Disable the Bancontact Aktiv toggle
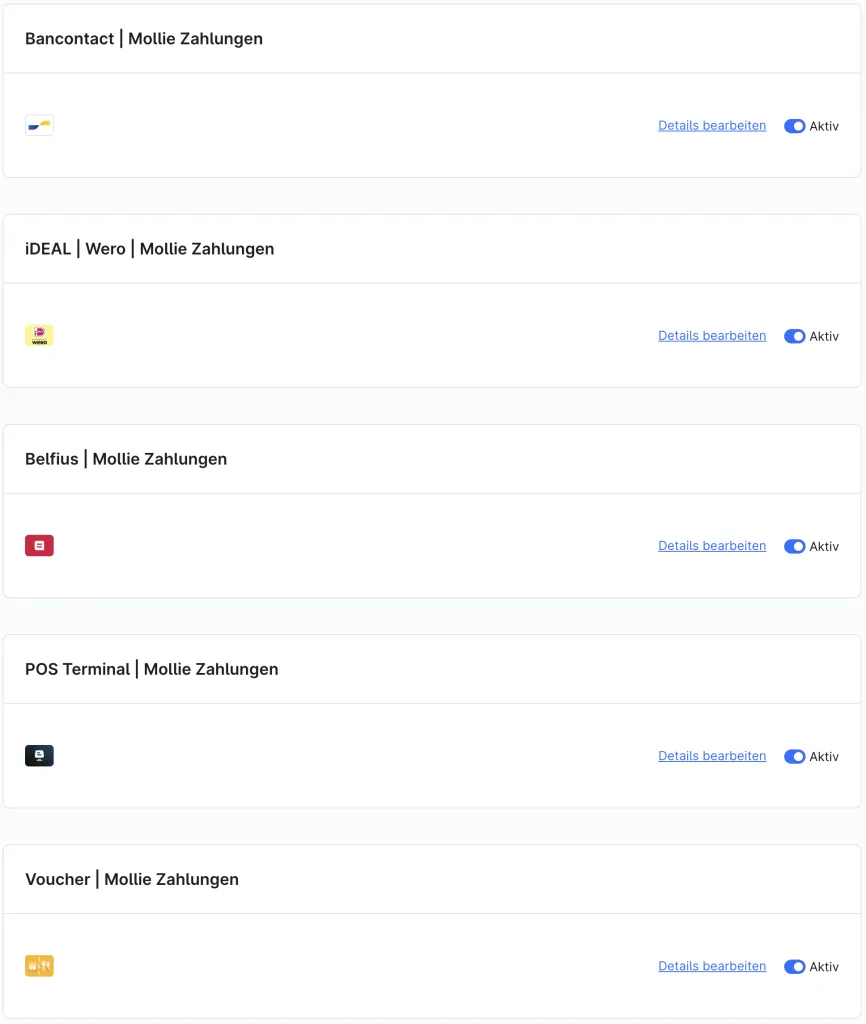Image resolution: width=866 pixels, height=1024 pixels. [794, 126]
